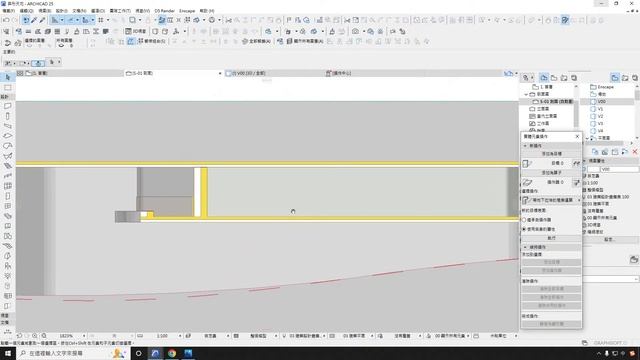Viewport: 640px width, 360px height.
Task: Toggle the 暫停組合 suspend groups option
Action: pyautogui.click(x=151, y=41)
